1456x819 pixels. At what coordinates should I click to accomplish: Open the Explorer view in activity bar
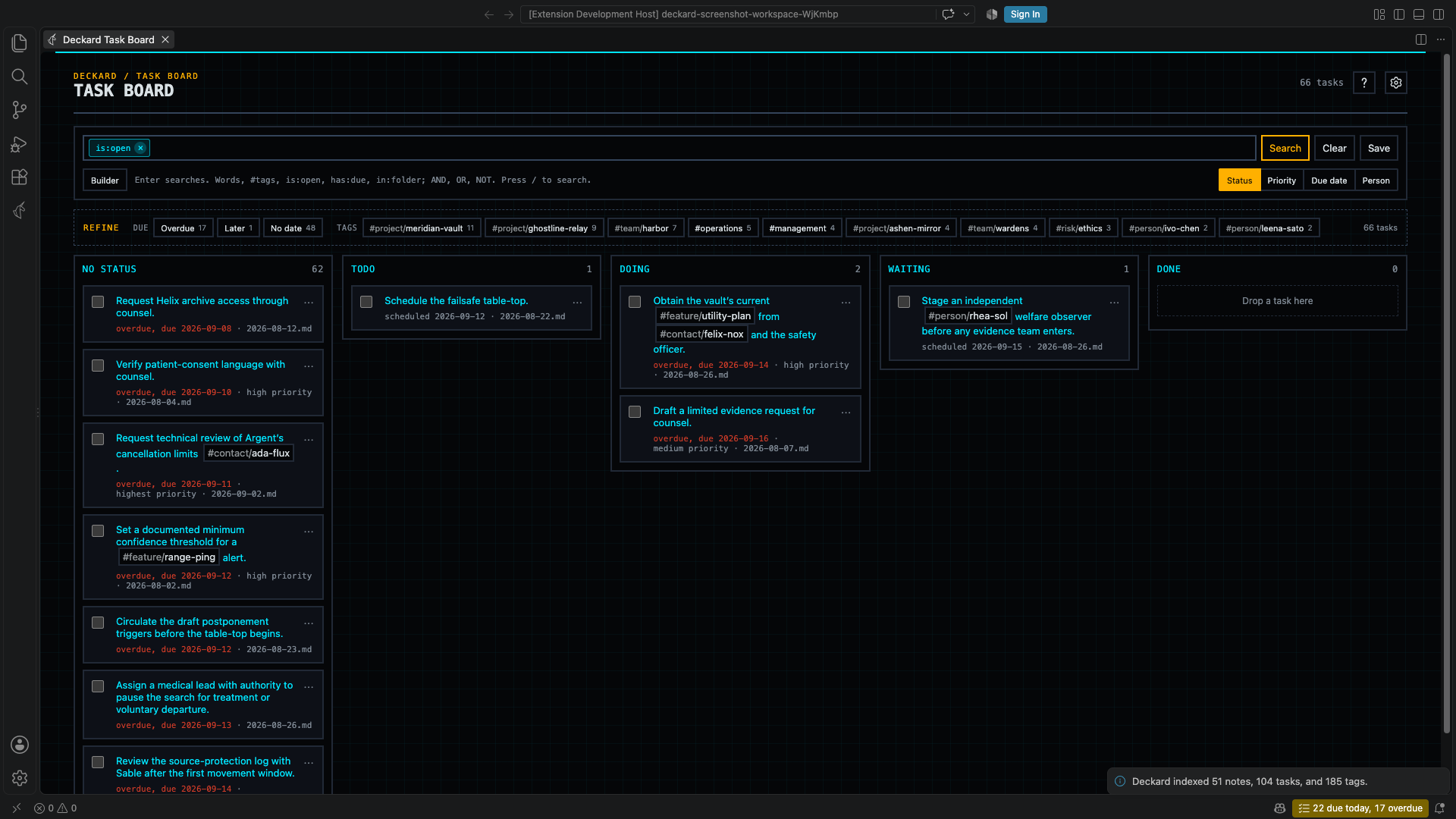[20, 43]
